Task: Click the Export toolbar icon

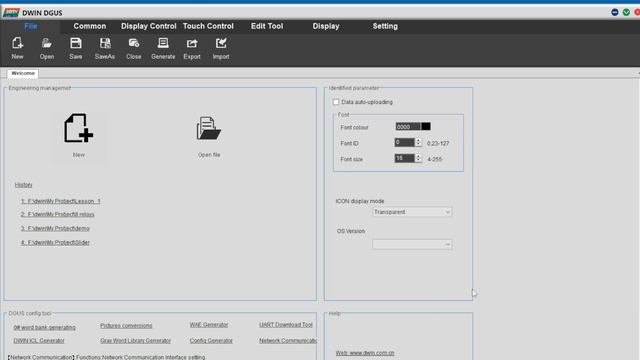Action: pyautogui.click(x=192, y=48)
